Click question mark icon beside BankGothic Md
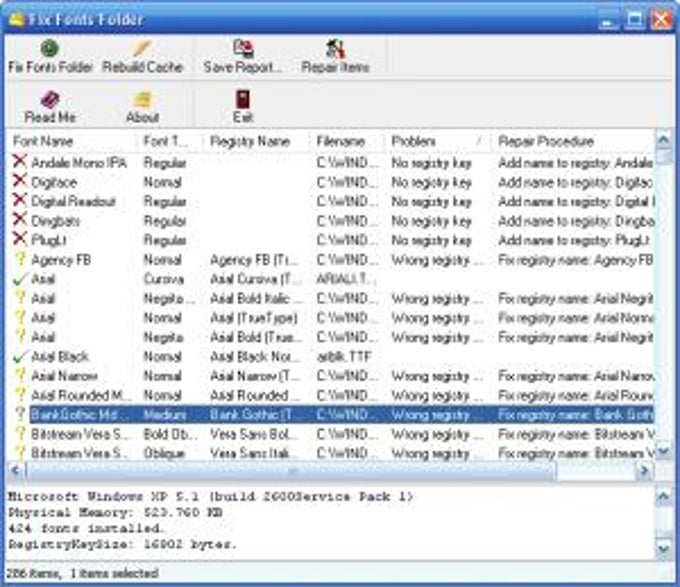680x587 pixels. pyautogui.click(x=20, y=414)
